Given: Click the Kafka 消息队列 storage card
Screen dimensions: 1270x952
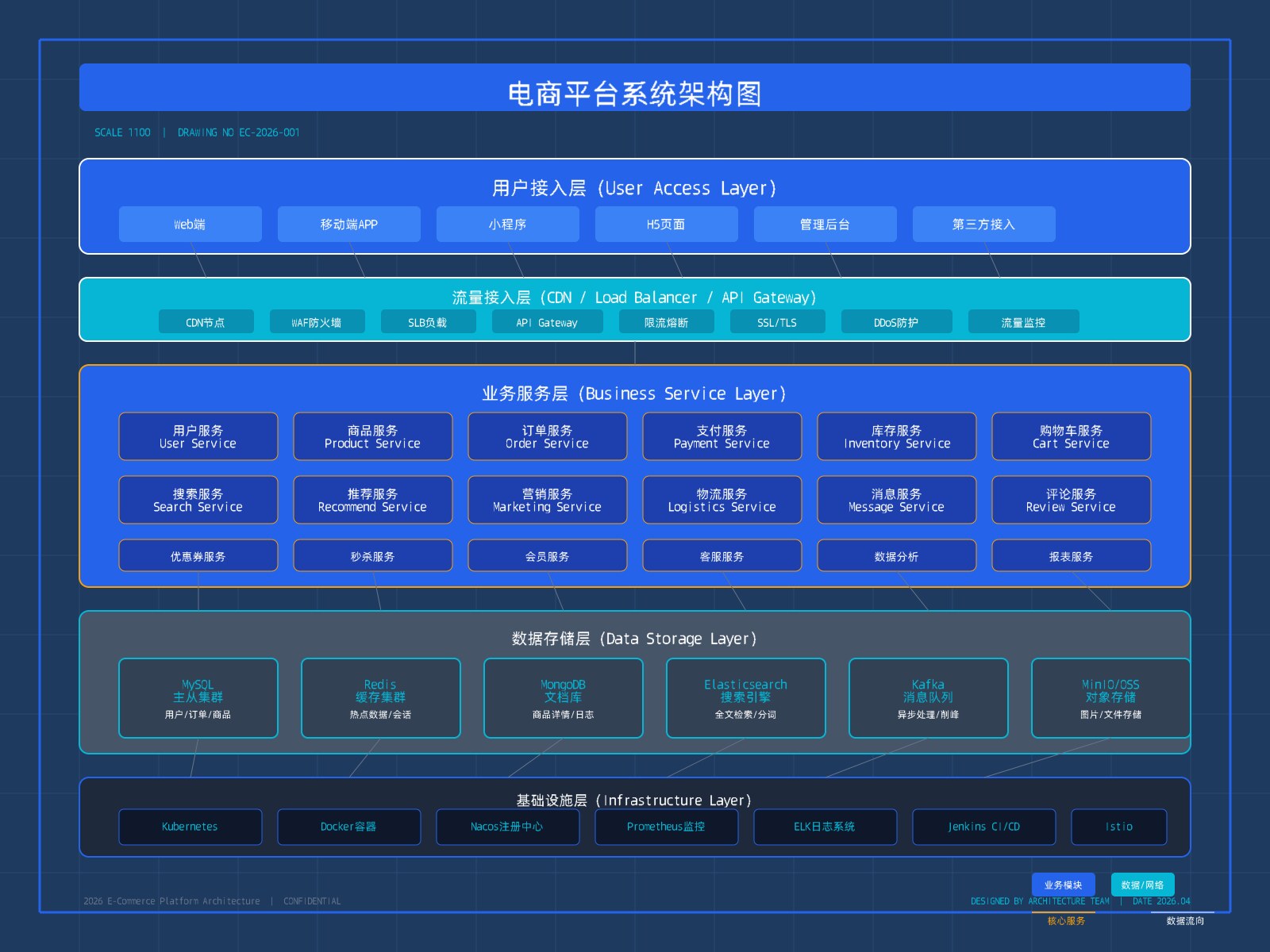Looking at the screenshot, I should click(x=929, y=698).
